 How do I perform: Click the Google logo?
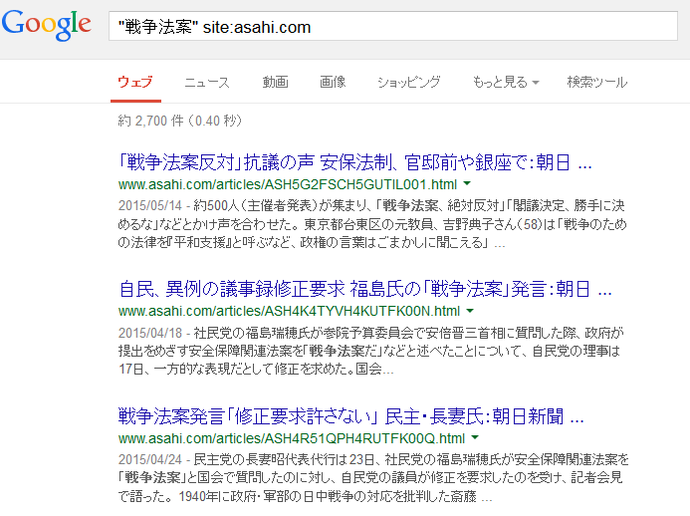point(46,25)
